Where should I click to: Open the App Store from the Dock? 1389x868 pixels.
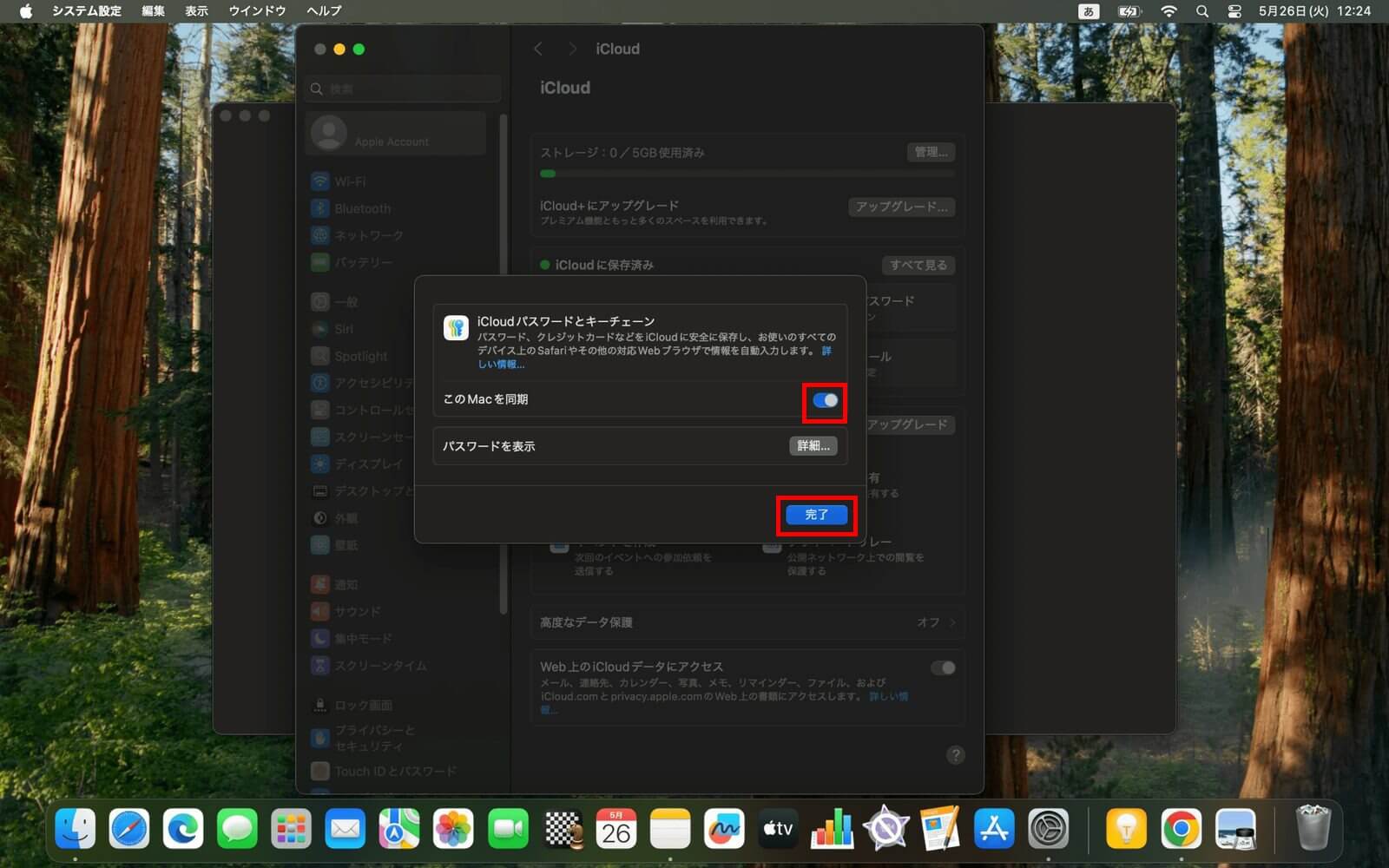(x=994, y=829)
